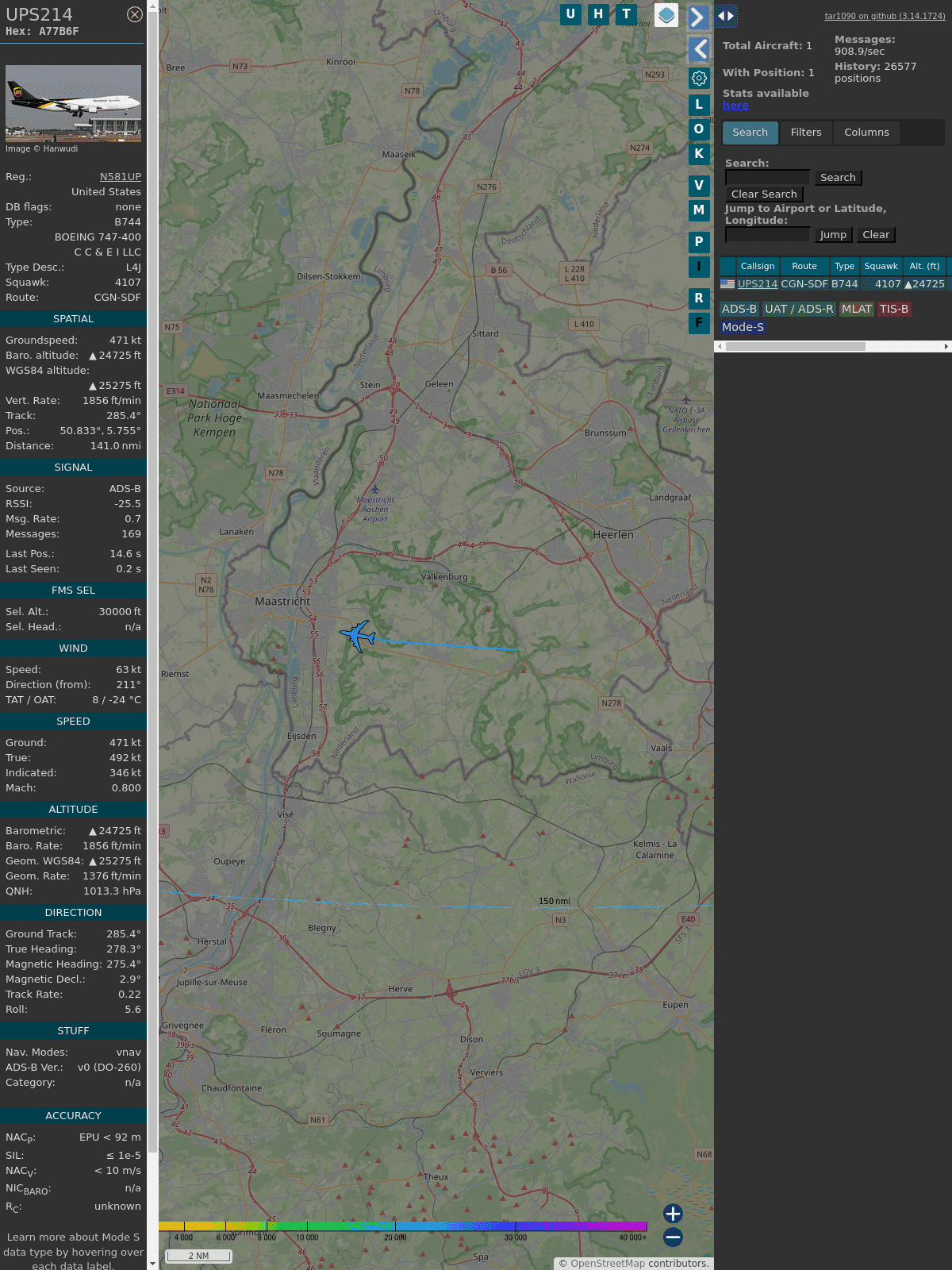Toggle the L map button
952x1270 pixels.
click(699, 104)
